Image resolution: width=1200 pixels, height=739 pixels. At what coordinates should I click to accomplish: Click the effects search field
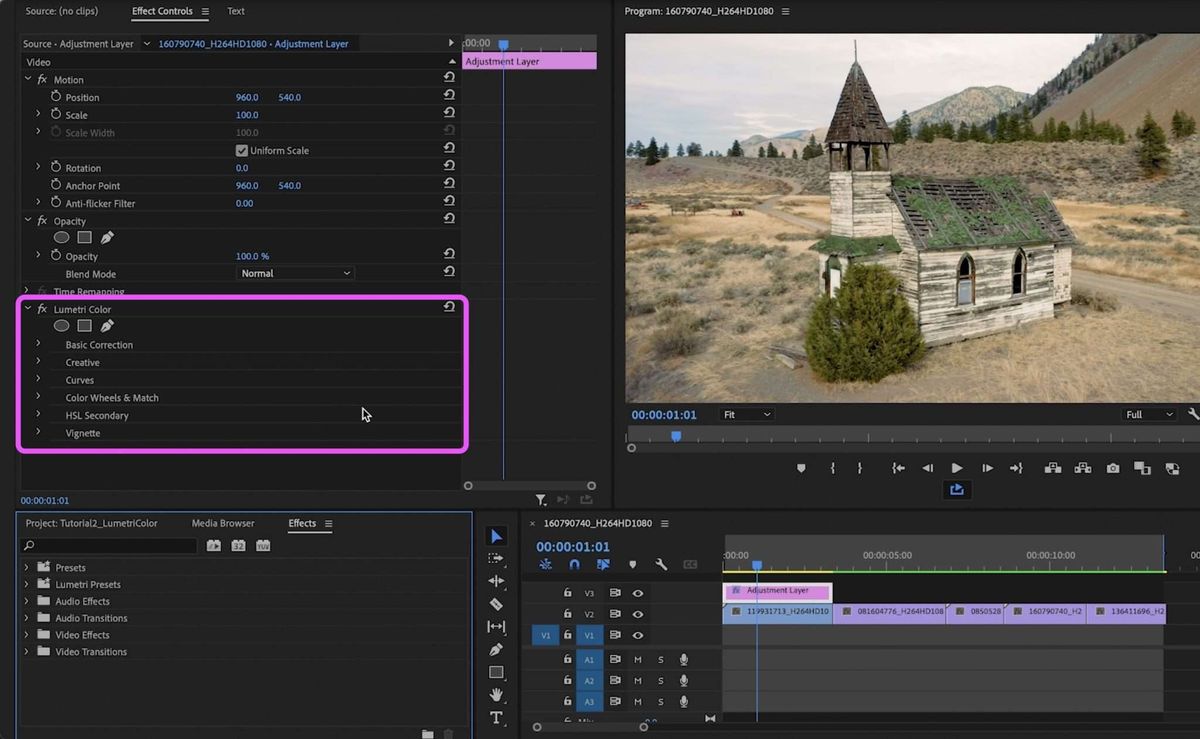pos(110,546)
